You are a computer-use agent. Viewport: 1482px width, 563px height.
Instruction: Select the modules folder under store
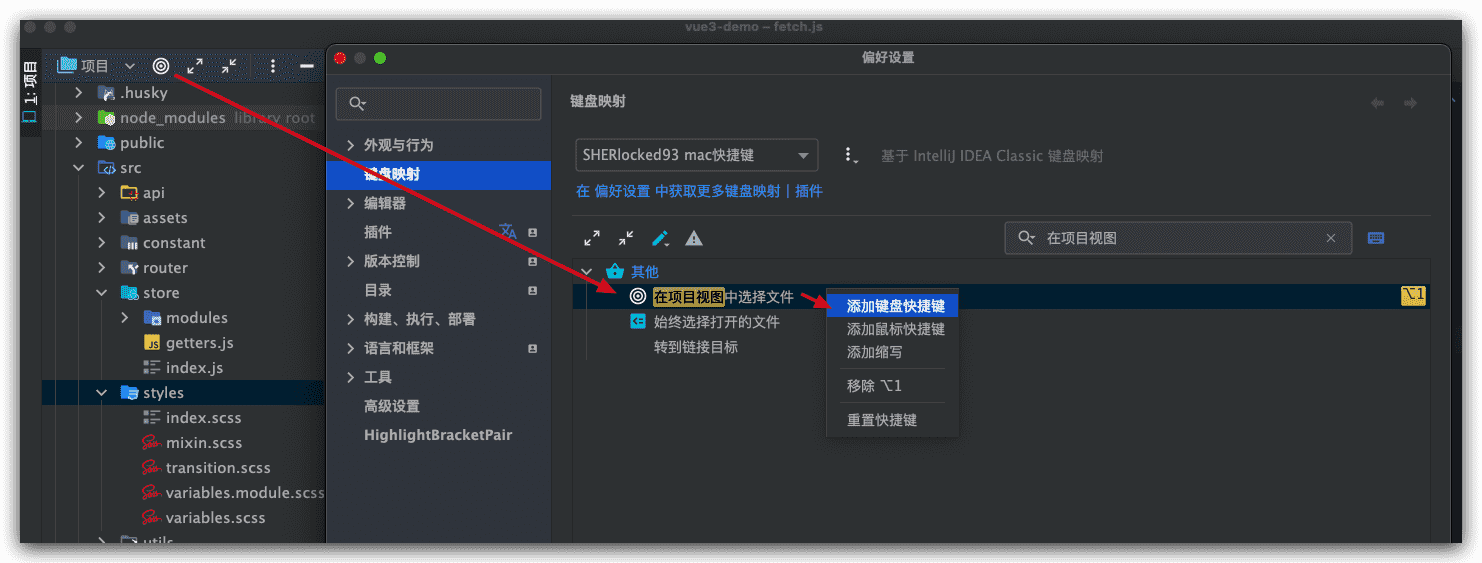[196, 318]
